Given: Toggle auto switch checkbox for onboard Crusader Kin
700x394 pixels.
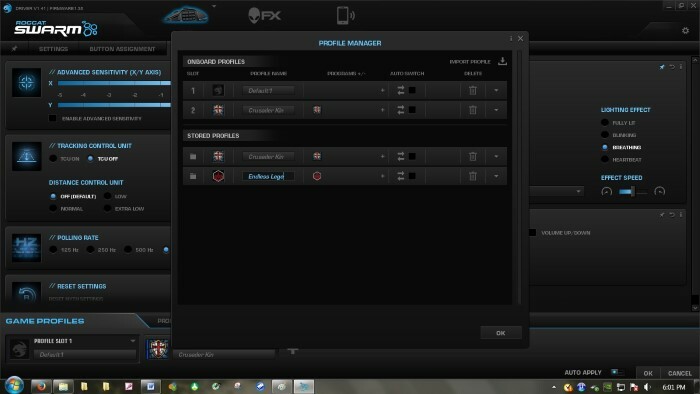Looking at the screenshot, I should coord(412,110).
